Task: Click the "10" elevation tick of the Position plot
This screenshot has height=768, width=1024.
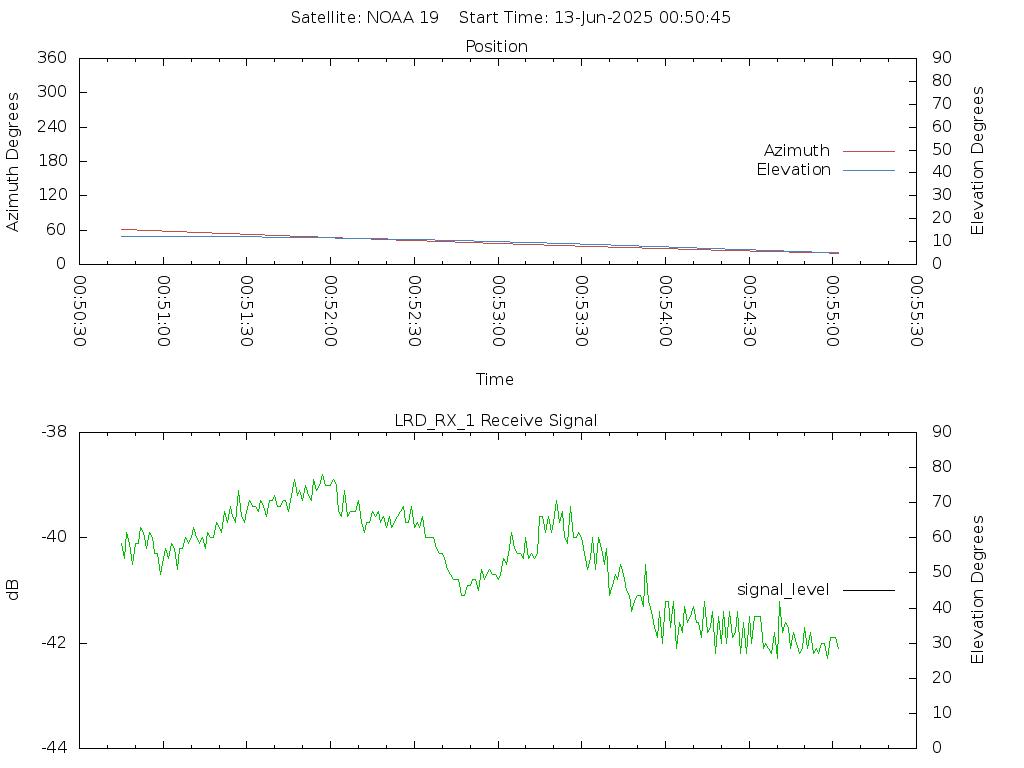Action: 942,241
